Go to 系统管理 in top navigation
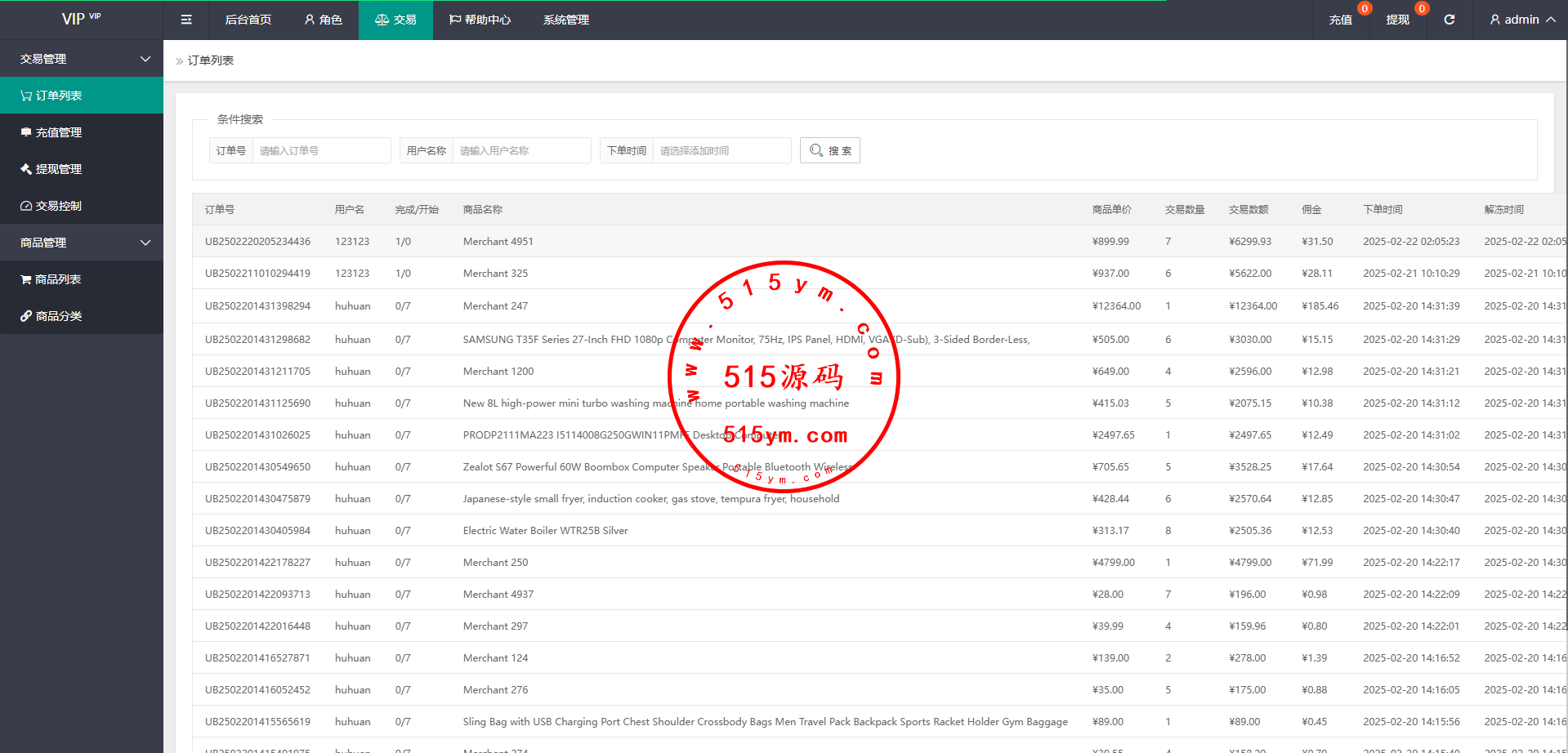1568x753 pixels. pos(565,20)
